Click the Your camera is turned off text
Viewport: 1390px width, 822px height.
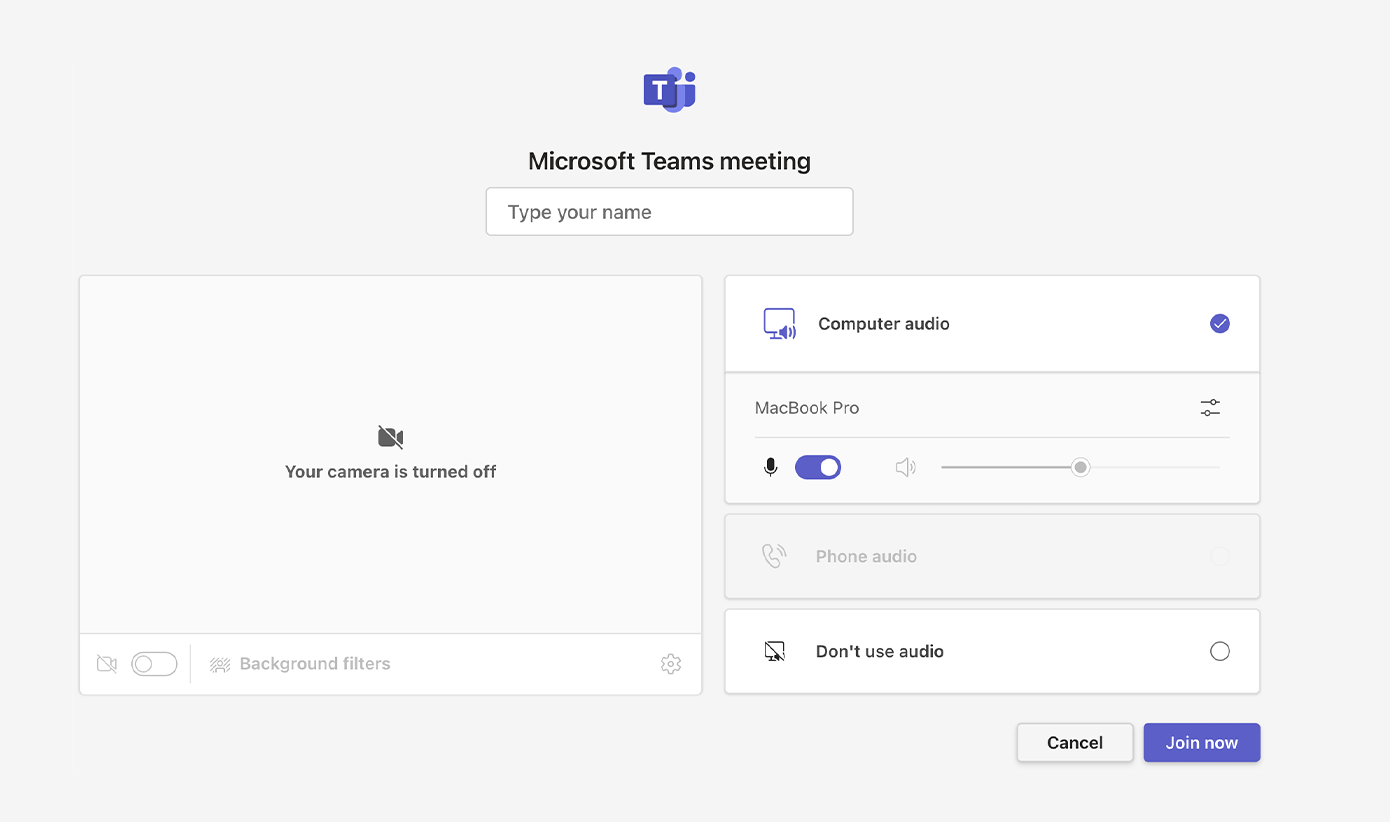pos(390,472)
